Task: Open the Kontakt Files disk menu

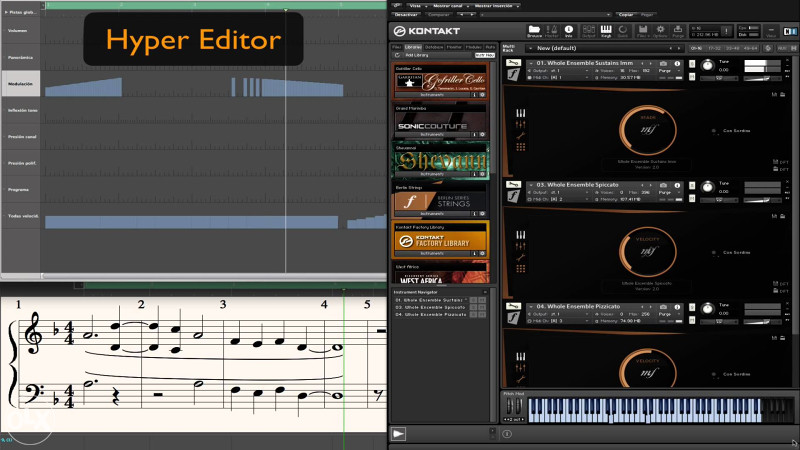Action: pyautogui.click(x=643, y=31)
